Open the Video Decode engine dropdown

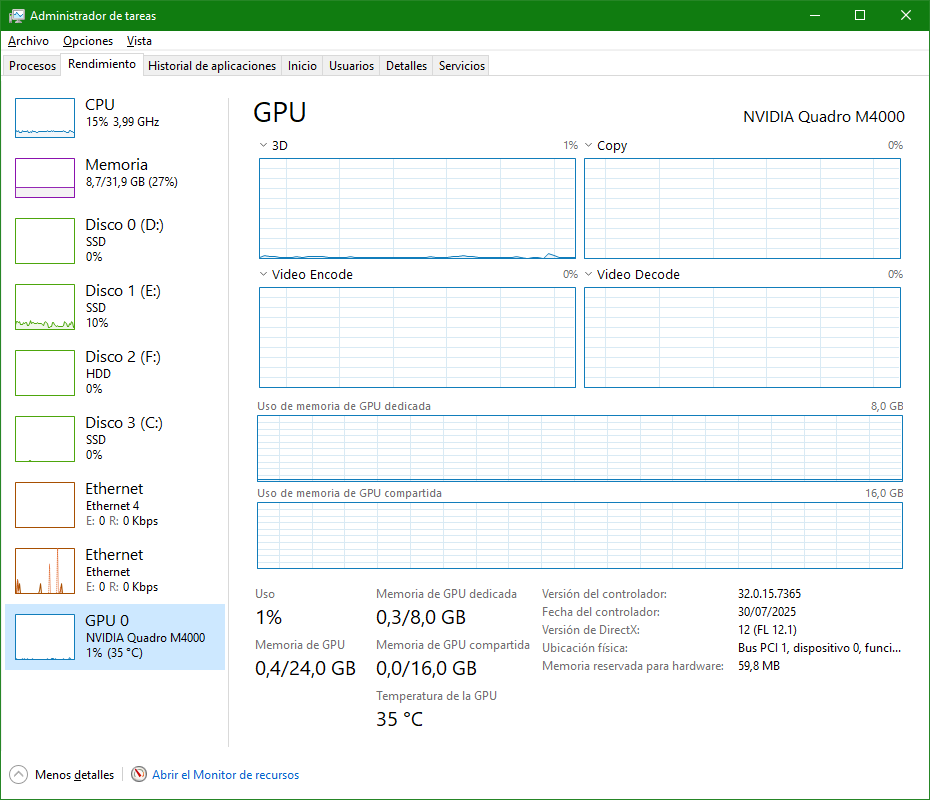pos(588,274)
